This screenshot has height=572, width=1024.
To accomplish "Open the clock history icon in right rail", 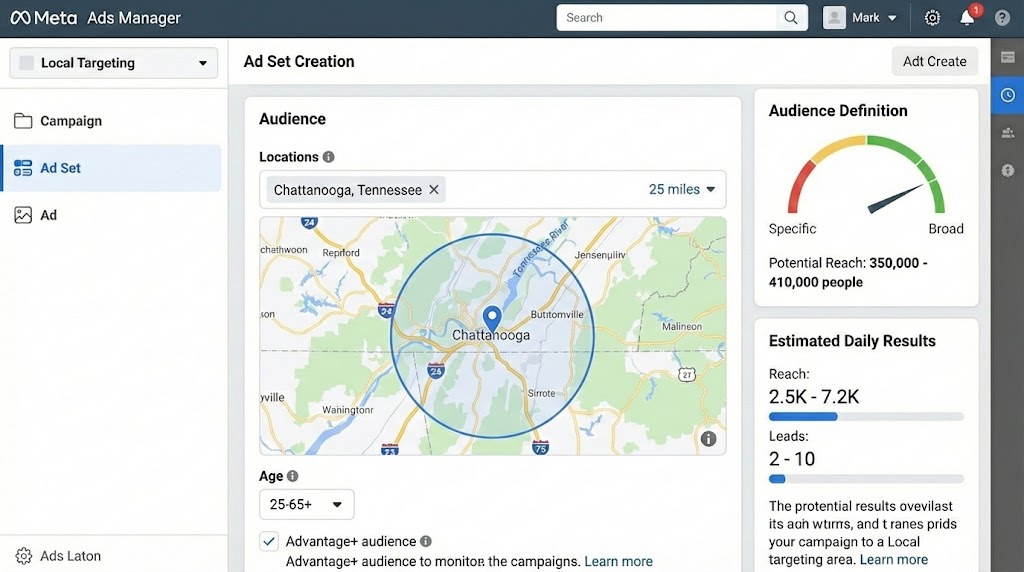I will point(1007,95).
